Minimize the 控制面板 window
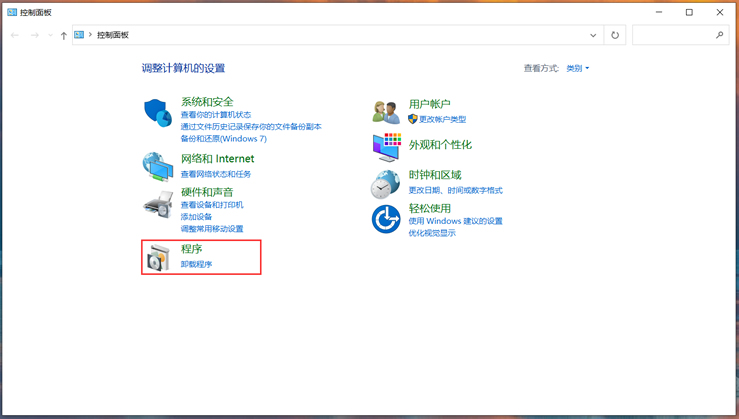The image size is (739, 419). tap(659, 12)
